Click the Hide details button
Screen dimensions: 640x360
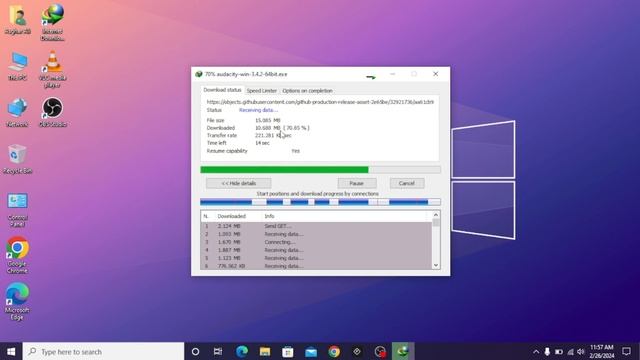pos(238,183)
